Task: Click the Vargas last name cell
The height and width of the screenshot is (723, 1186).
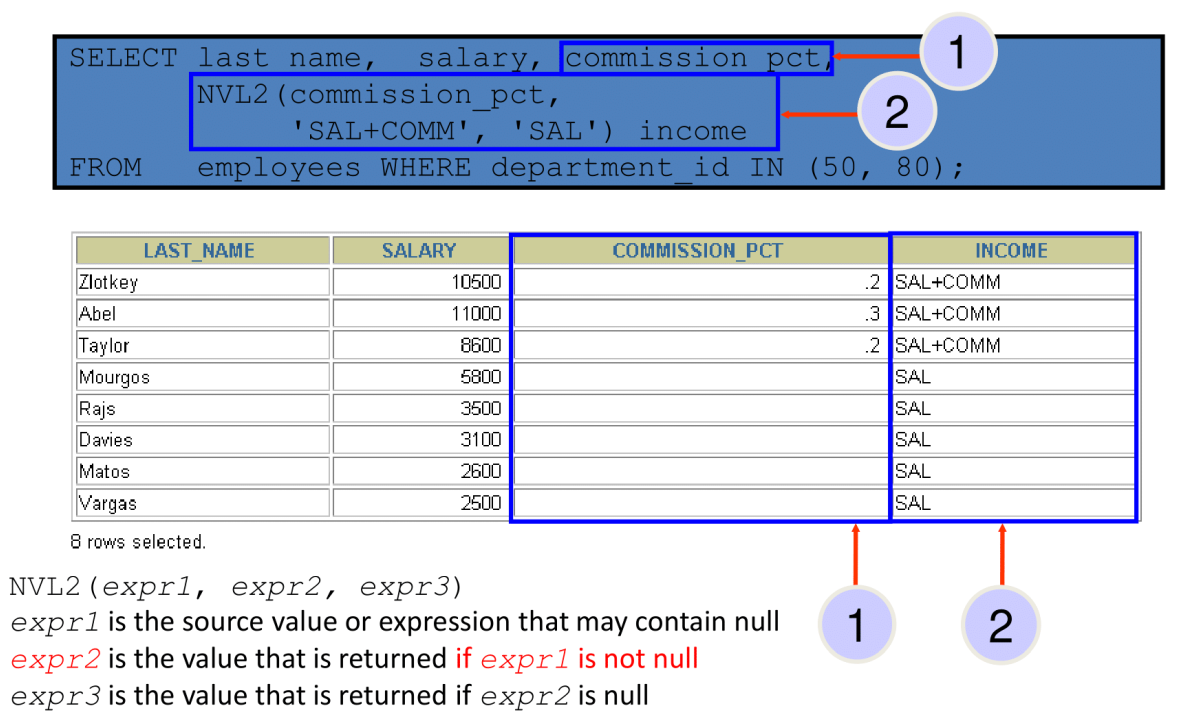Action: pos(202,503)
